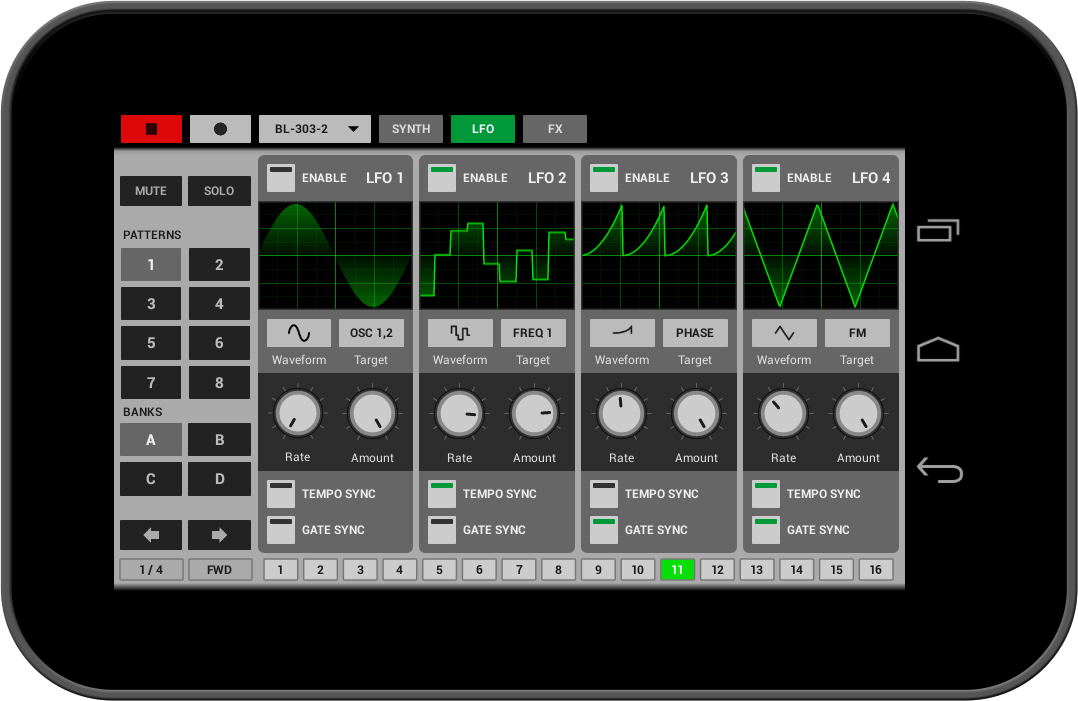Change the PHASE target of LFO 3

pyautogui.click(x=695, y=333)
